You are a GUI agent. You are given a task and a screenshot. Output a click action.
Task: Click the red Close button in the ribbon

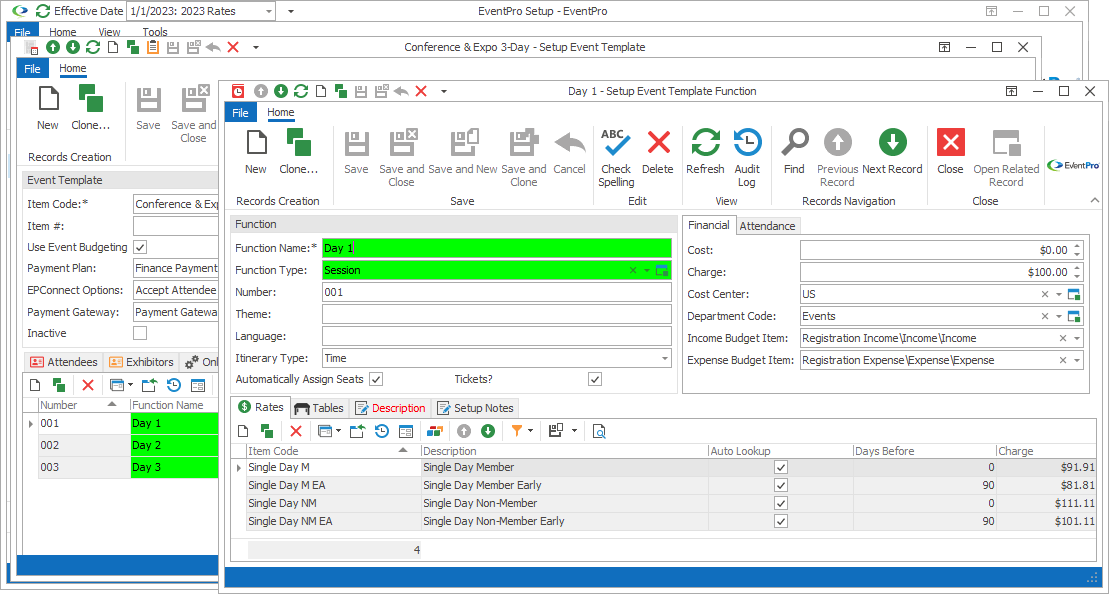[x=950, y=152]
